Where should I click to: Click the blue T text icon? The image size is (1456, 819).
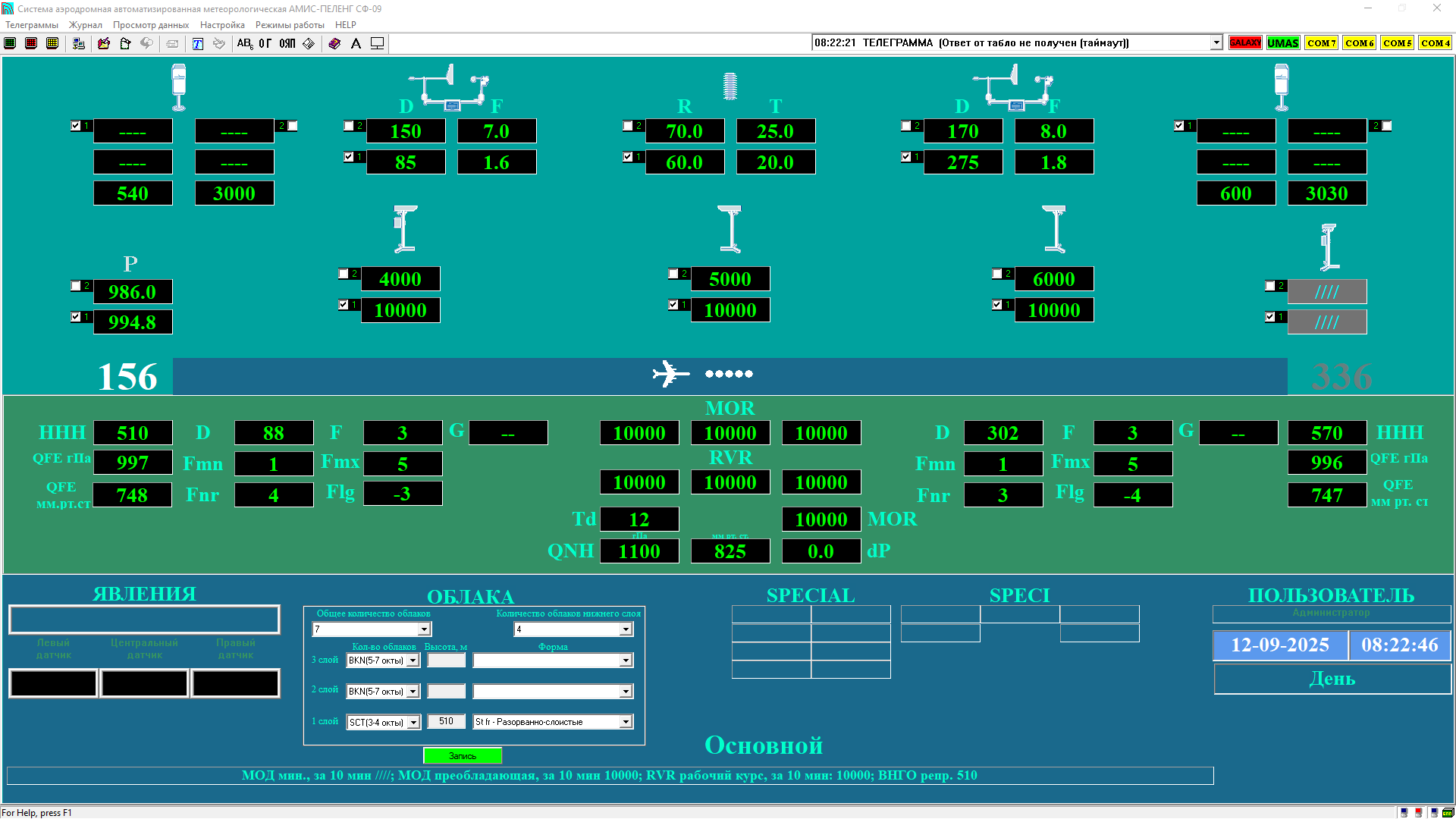point(197,43)
